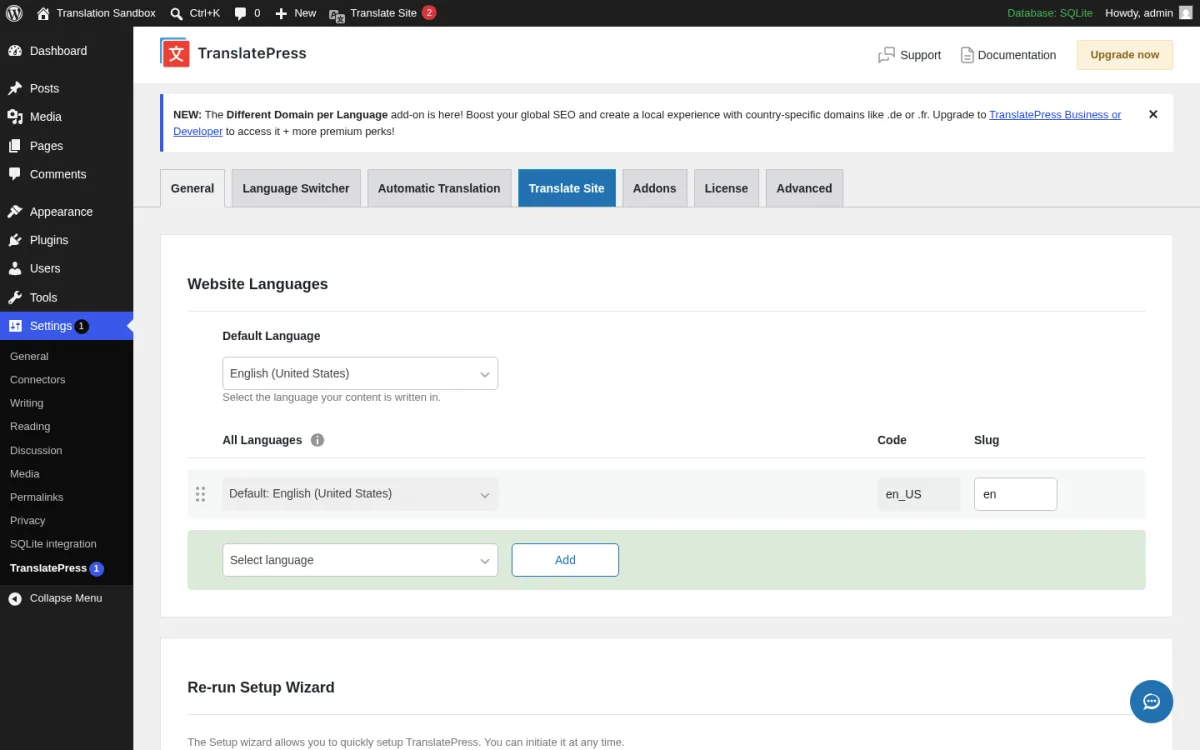This screenshot has width=1200, height=750.
Task: Click the Tools wrench icon
Action: pos(15,297)
